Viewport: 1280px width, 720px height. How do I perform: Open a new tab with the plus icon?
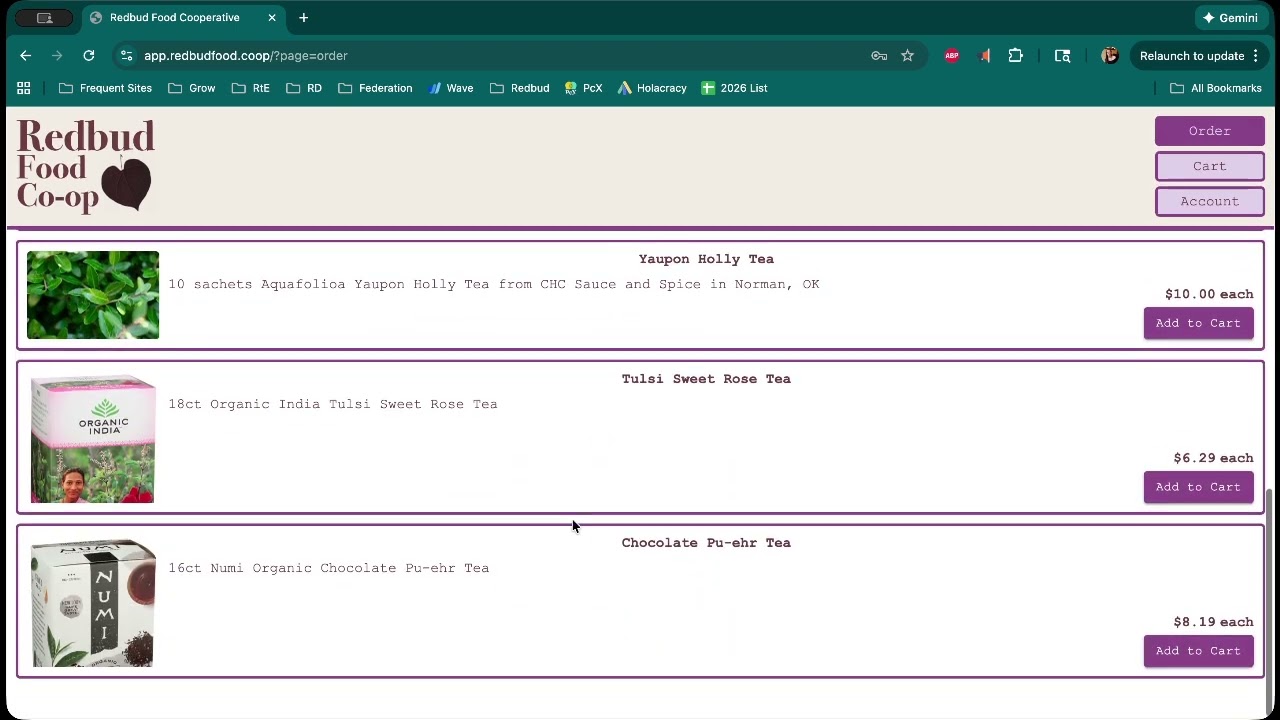(303, 17)
